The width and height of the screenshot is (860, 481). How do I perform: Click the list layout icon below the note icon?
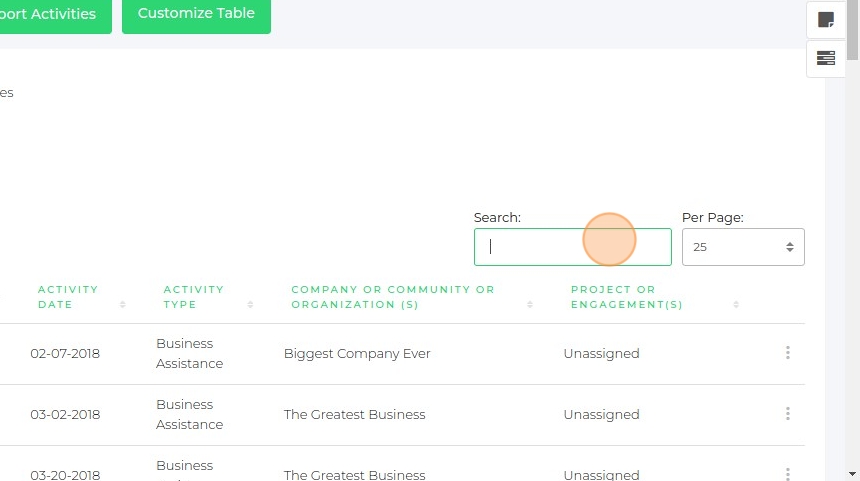[x=826, y=58]
